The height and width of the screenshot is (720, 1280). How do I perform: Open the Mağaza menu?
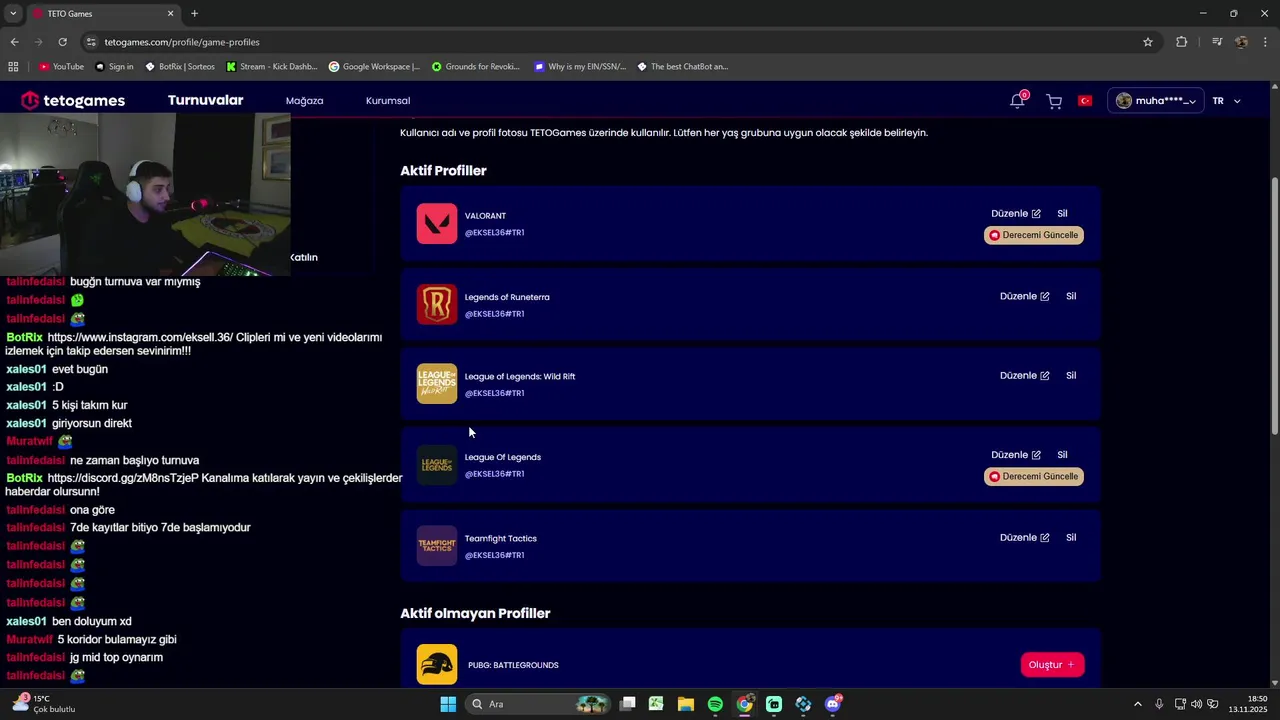click(304, 101)
